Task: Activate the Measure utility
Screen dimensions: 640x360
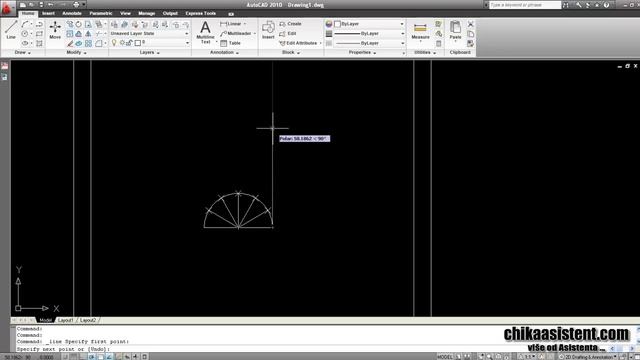Action: pyautogui.click(x=420, y=31)
